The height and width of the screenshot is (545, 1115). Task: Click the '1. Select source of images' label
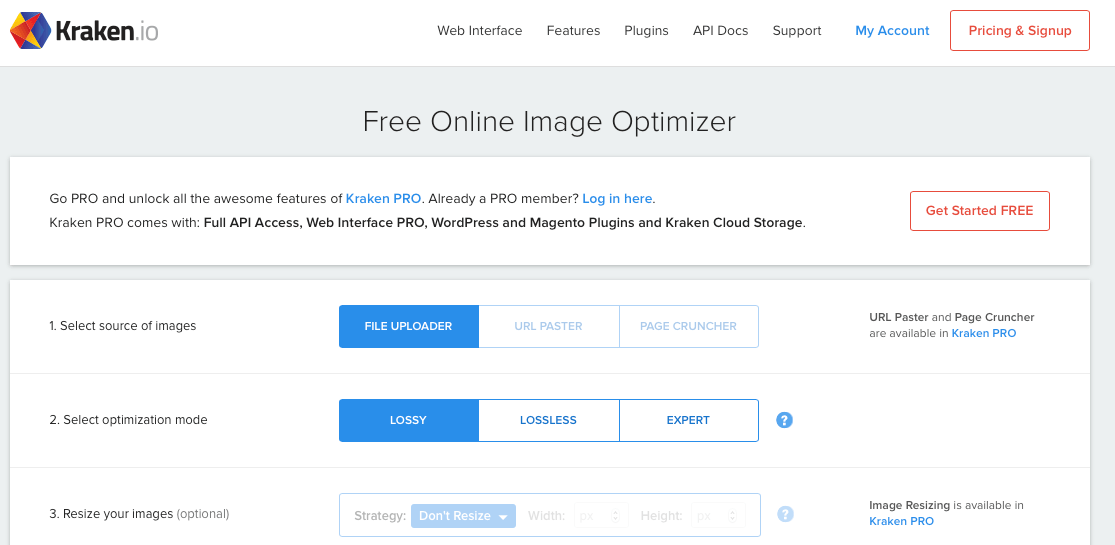(x=122, y=326)
